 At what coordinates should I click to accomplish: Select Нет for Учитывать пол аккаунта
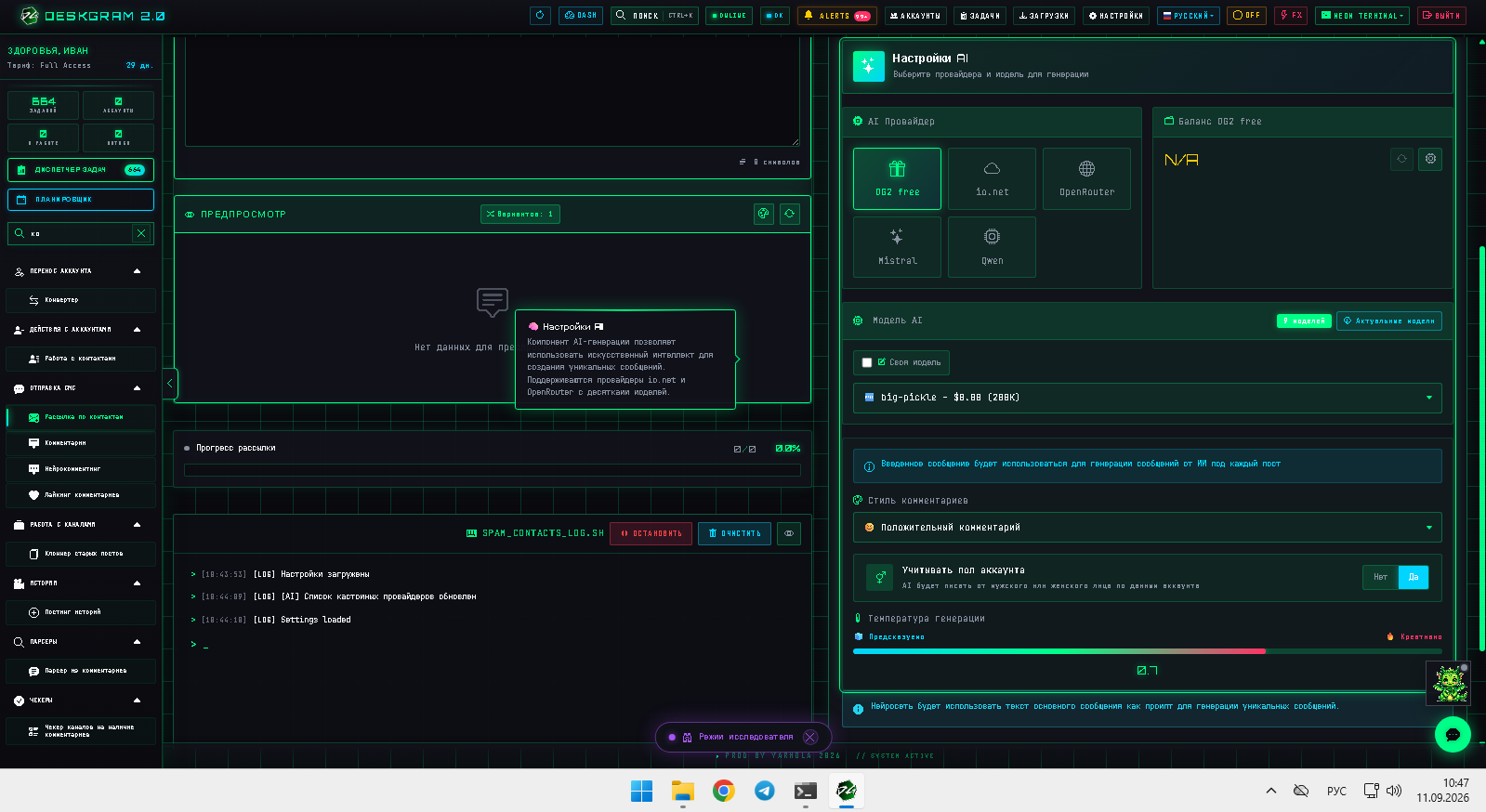pyautogui.click(x=1380, y=577)
